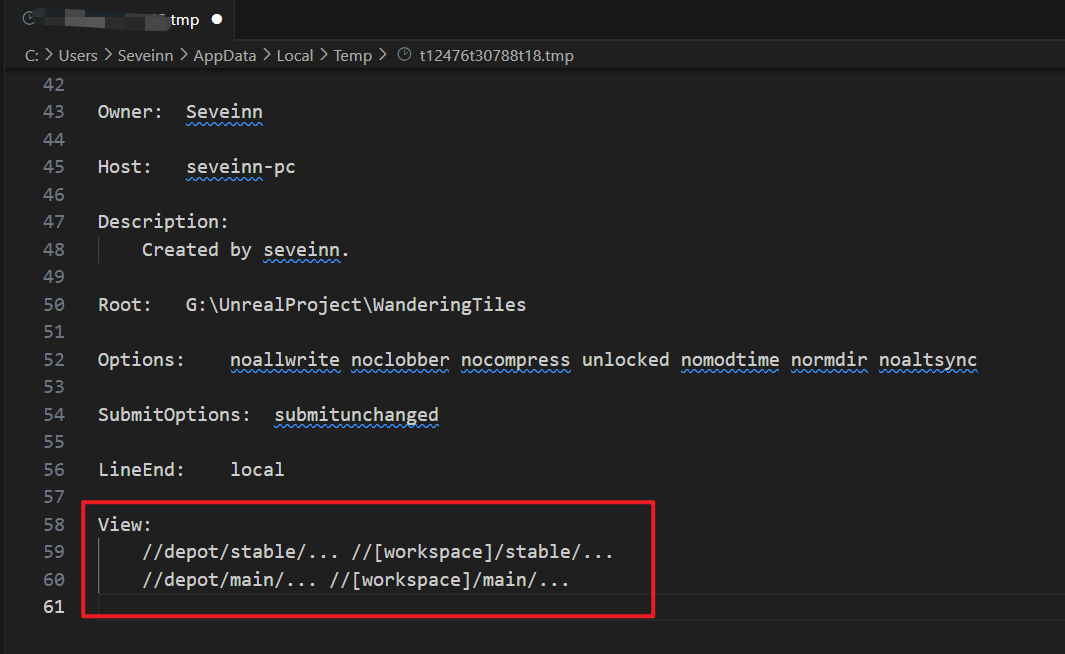Click the file icon in the breadcrumb
The width and height of the screenshot is (1065, 654).
(x=404, y=56)
